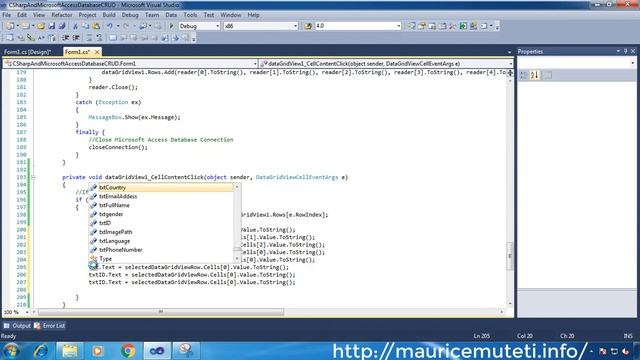Click the Redo arrow icon
640x360 pixels.
(x=126, y=26)
